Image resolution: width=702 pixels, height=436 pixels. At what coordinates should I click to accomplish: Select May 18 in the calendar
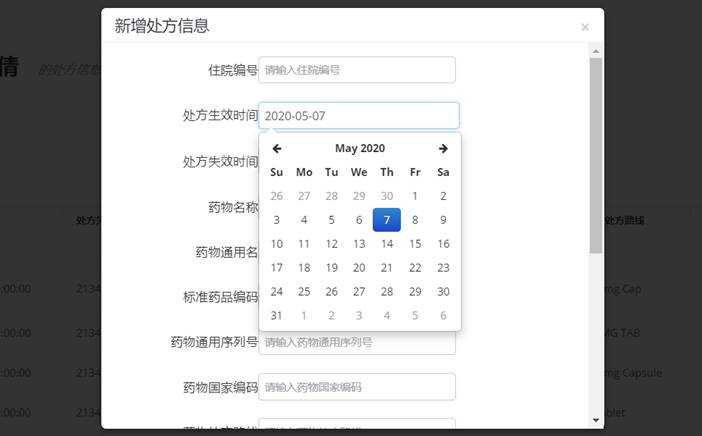tap(304, 268)
